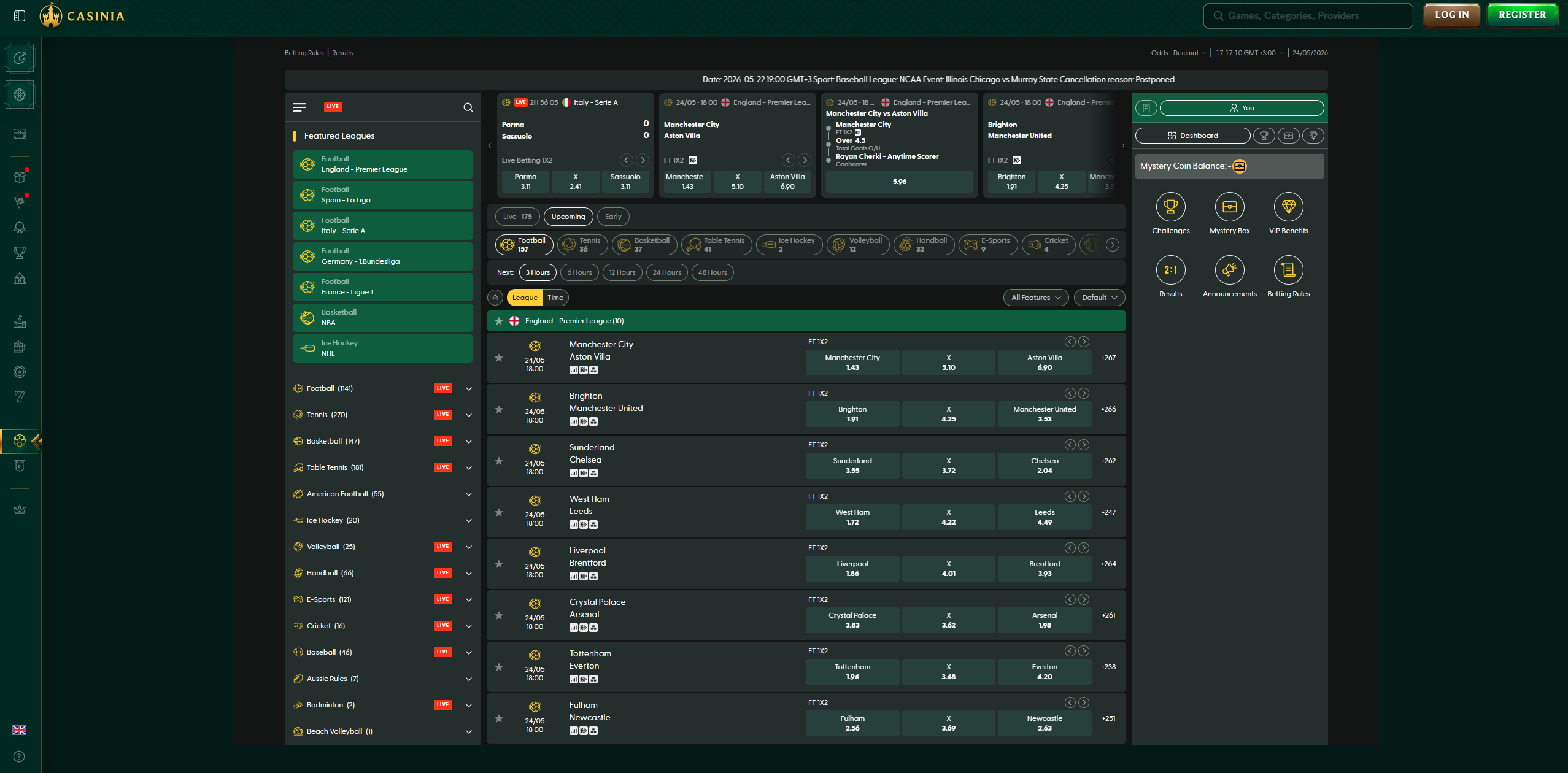Viewport: 1568px width, 773px height.
Task: Open +267 more markets for Manchester City match
Action: [x=1108, y=358]
